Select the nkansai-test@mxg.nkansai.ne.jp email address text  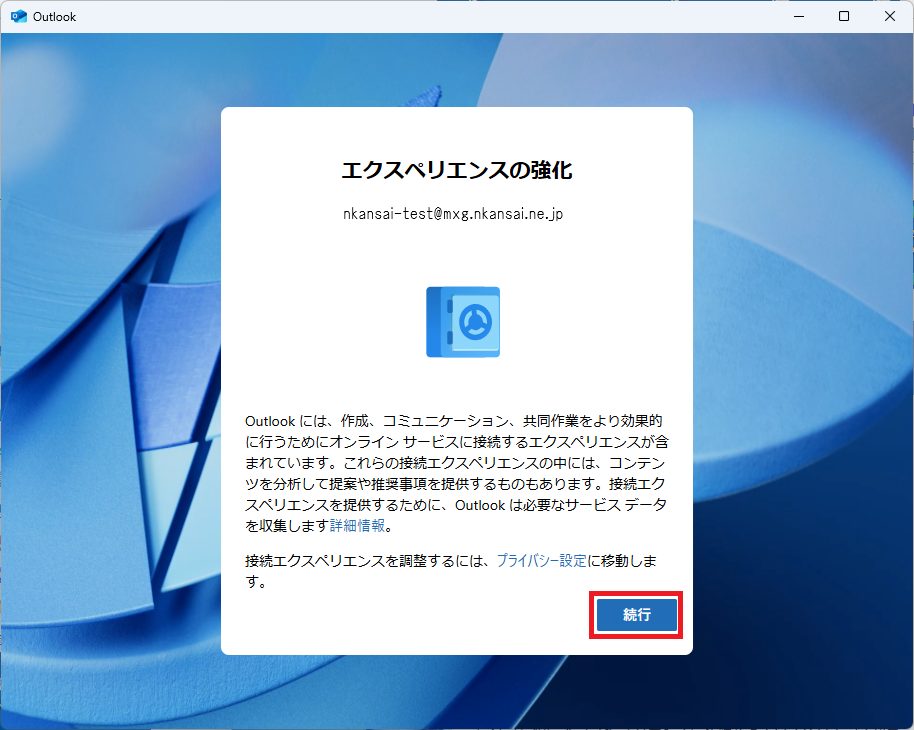pos(453,214)
